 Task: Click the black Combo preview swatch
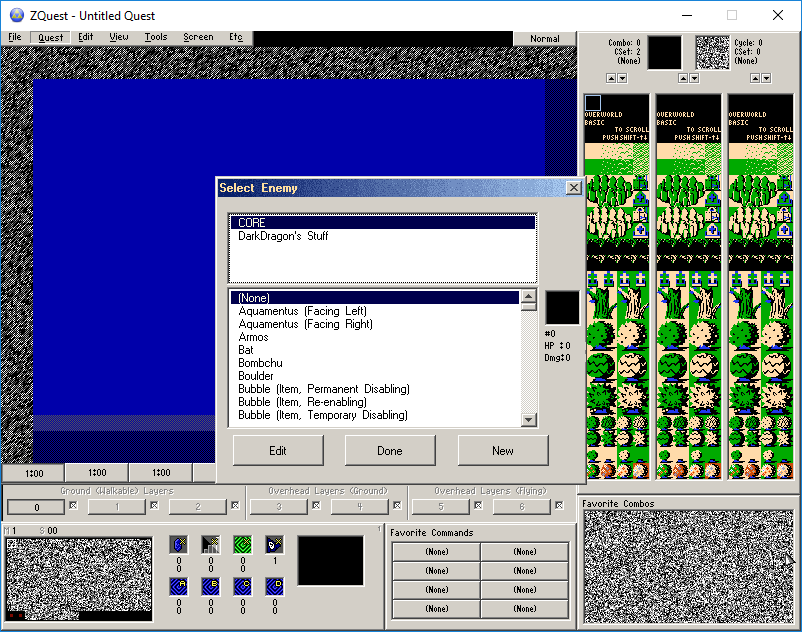click(664, 52)
